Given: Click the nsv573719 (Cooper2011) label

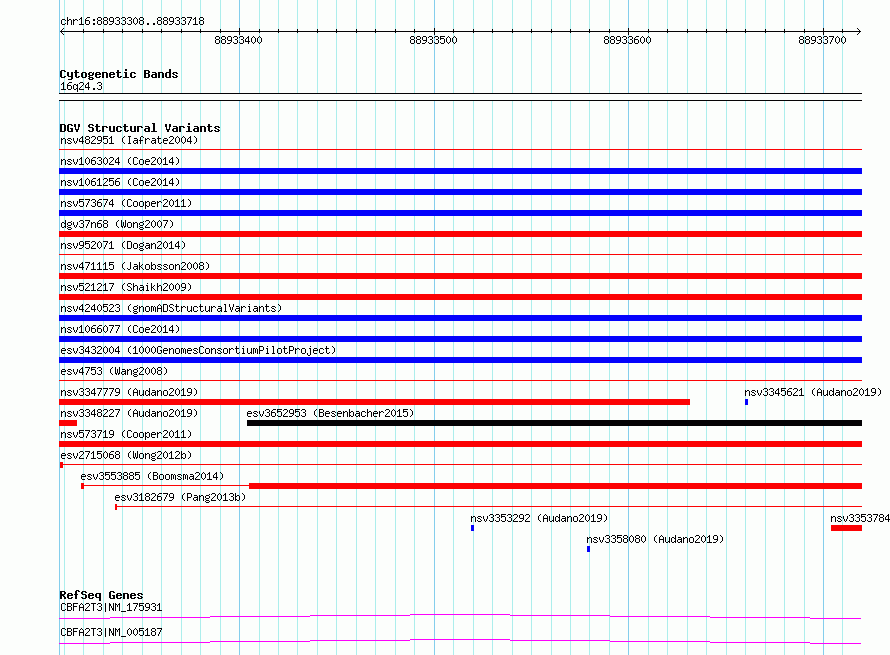Looking at the screenshot, I should pos(126,434).
